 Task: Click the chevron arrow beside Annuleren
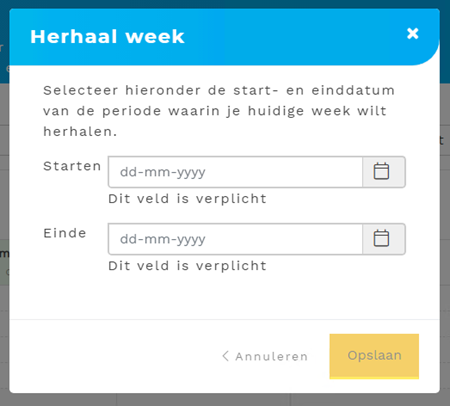[226, 356]
